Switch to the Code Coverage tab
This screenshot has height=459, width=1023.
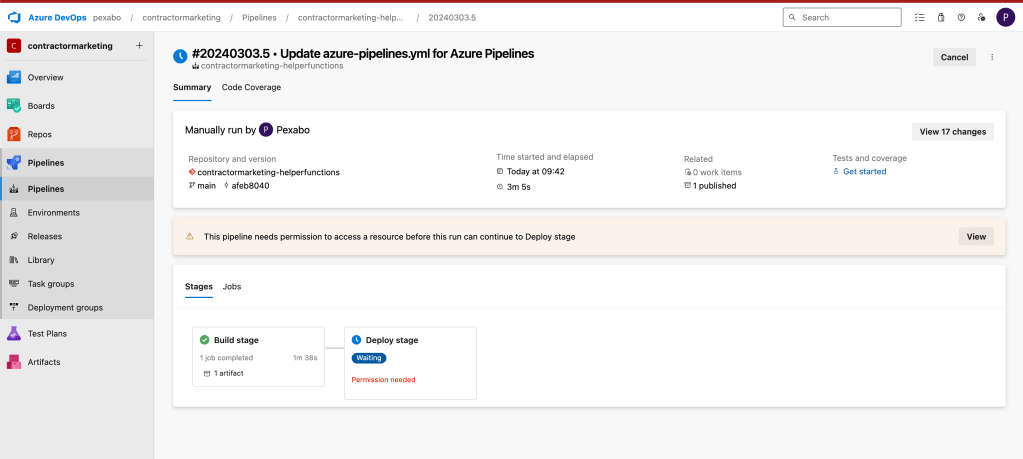[251, 87]
